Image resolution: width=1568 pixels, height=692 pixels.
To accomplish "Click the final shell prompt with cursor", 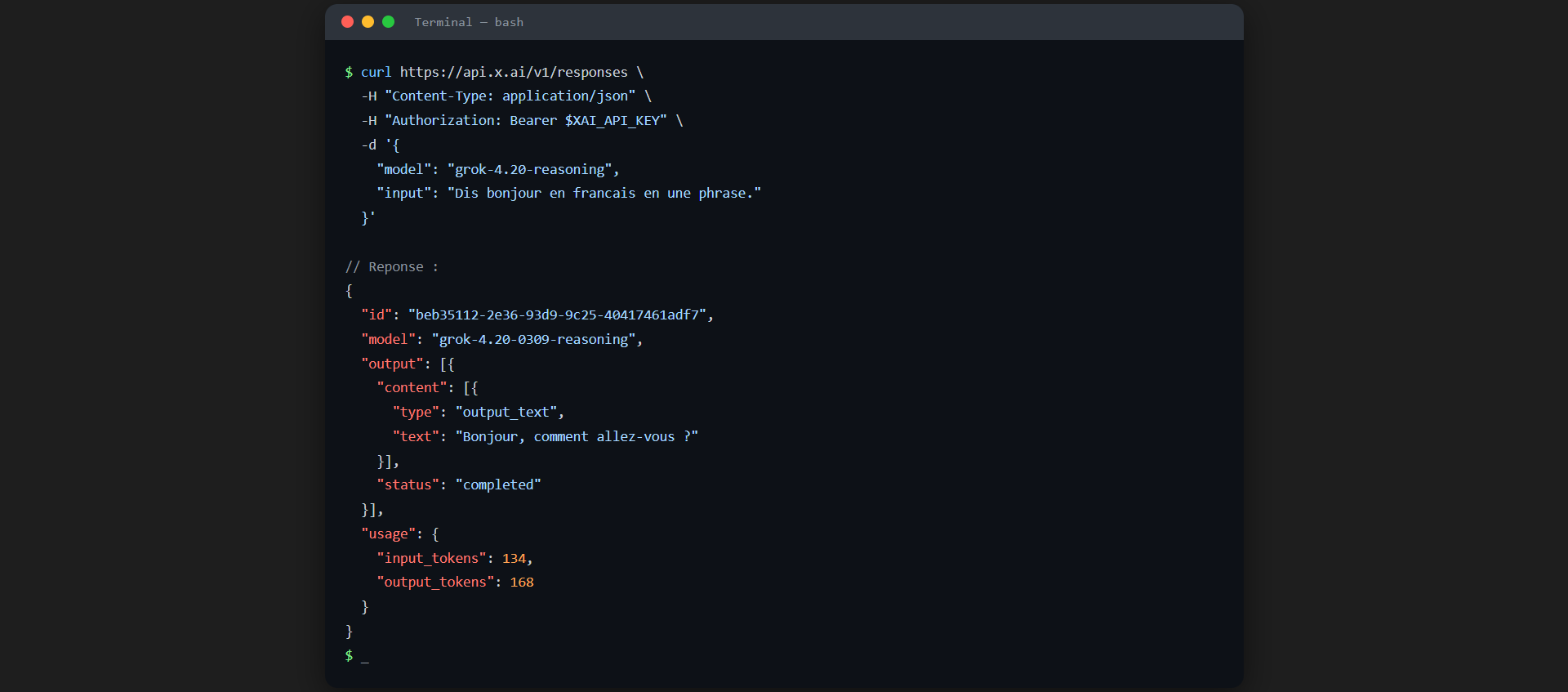I will pos(357,655).
